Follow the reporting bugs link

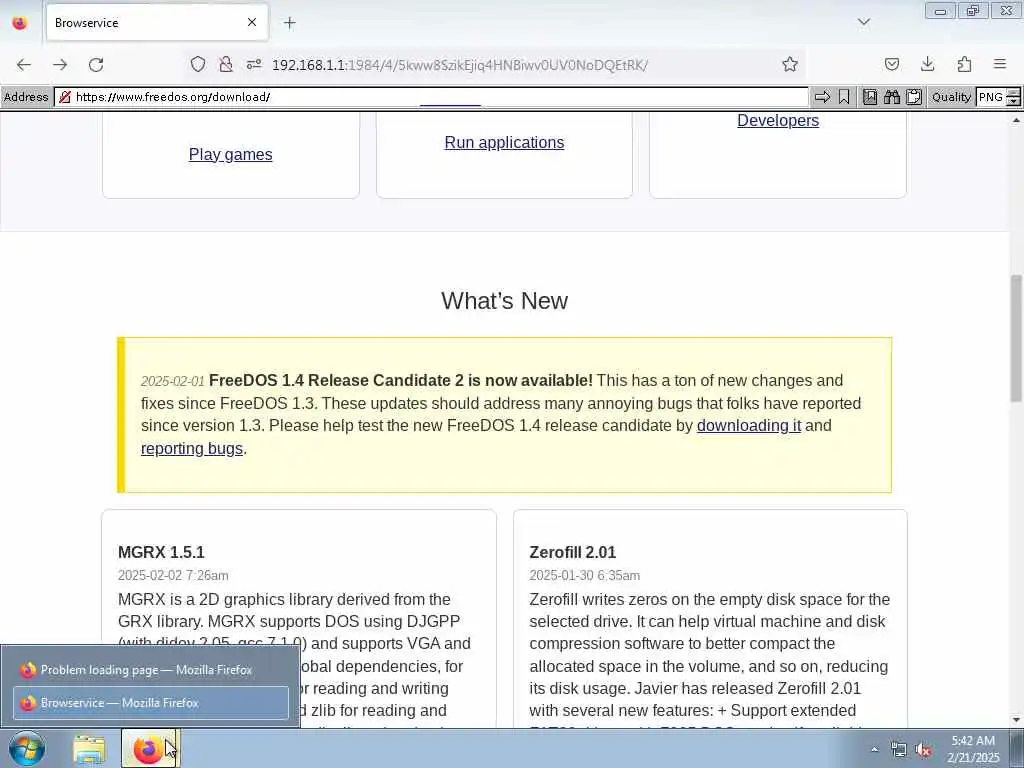click(192, 448)
